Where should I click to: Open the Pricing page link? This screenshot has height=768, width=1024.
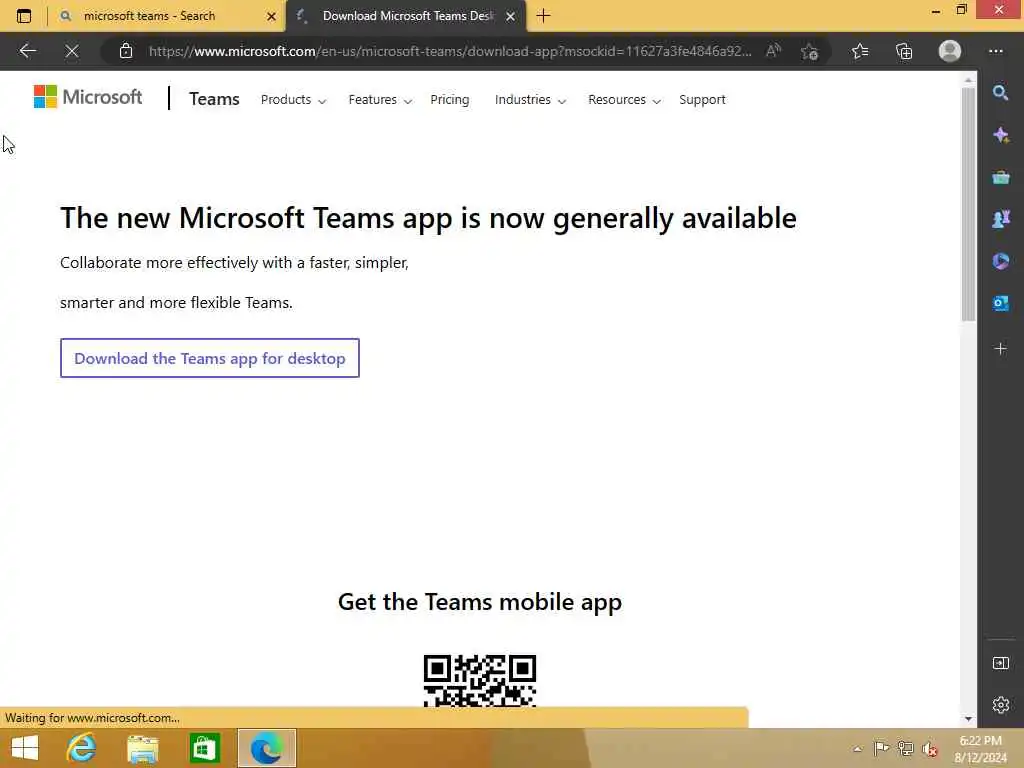click(x=449, y=100)
